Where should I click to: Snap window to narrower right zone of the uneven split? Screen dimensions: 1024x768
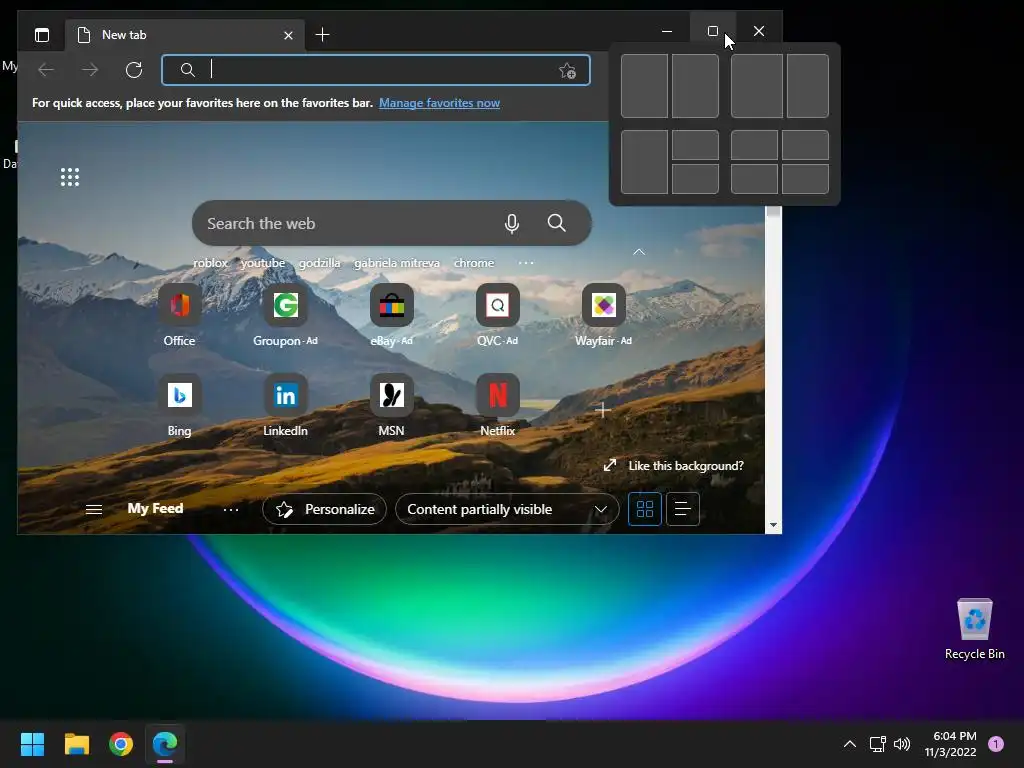(808, 86)
